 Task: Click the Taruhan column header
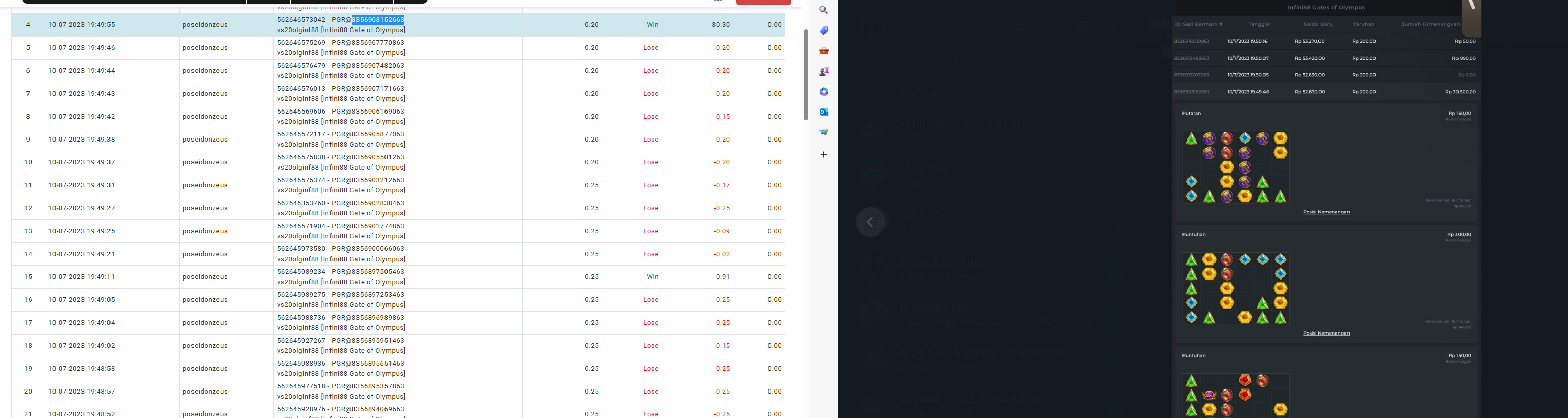click(x=1363, y=24)
